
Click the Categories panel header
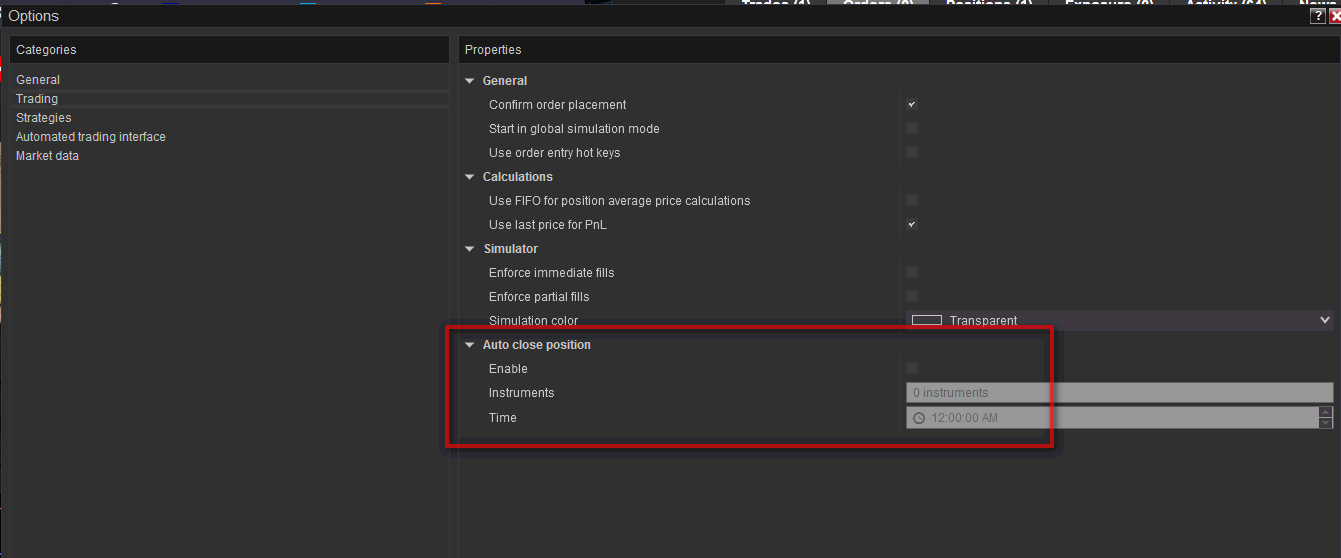click(230, 50)
